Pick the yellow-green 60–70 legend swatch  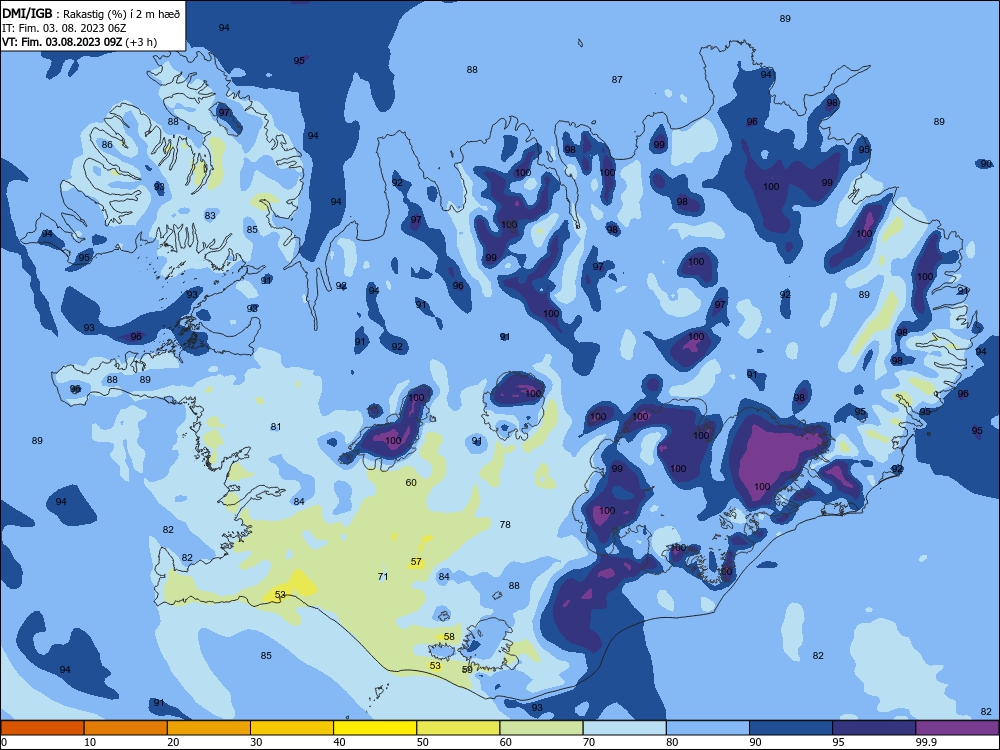click(541, 728)
